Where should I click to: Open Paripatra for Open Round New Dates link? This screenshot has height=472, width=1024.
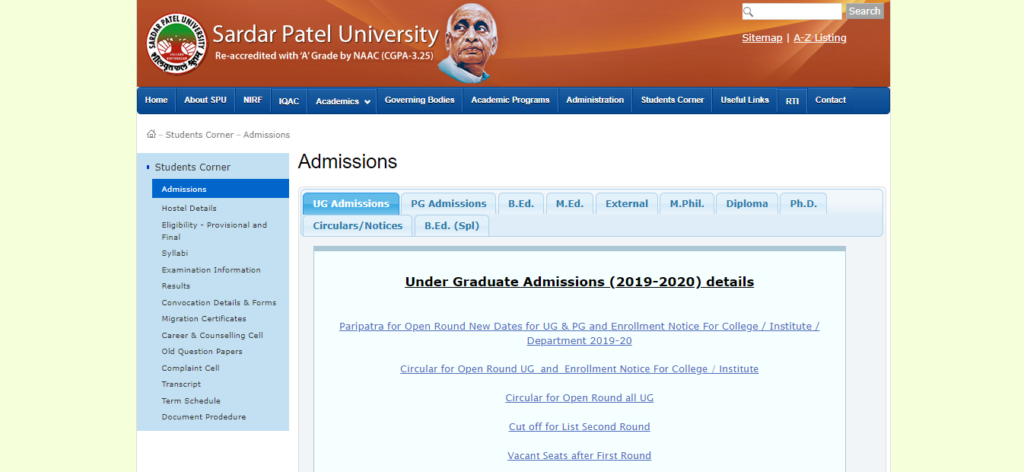tap(579, 333)
